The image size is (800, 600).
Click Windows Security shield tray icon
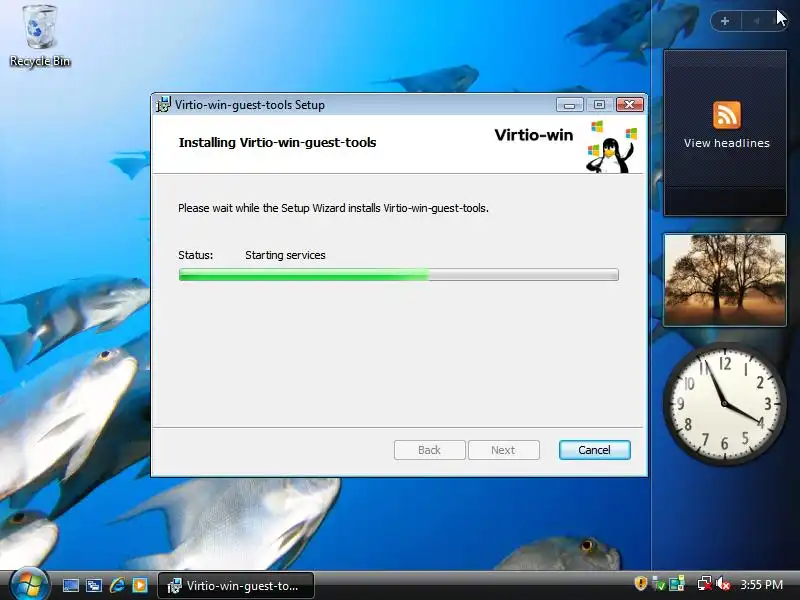[x=641, y=583]
